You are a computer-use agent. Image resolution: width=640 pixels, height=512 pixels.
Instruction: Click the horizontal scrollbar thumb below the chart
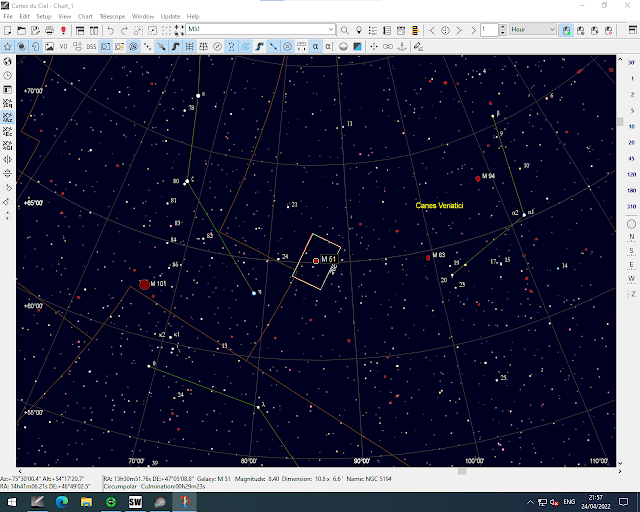coord(462,471)
